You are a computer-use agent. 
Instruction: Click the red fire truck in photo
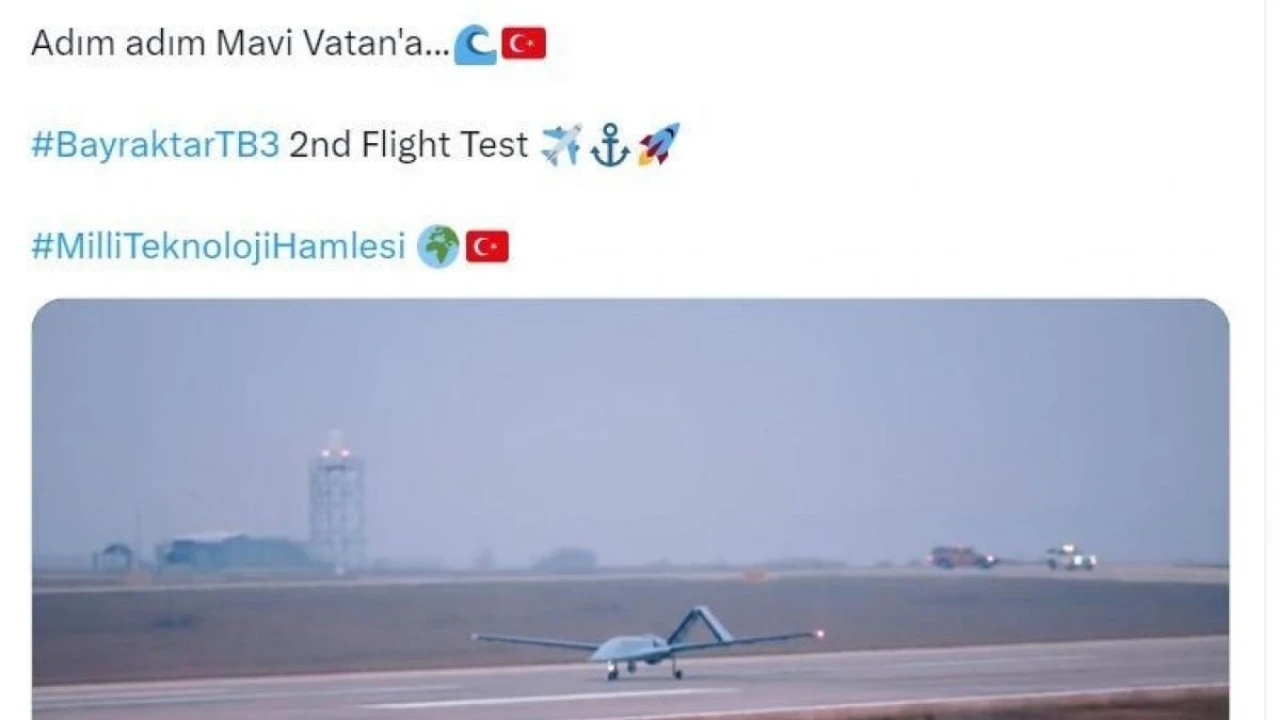coord(962,557)
